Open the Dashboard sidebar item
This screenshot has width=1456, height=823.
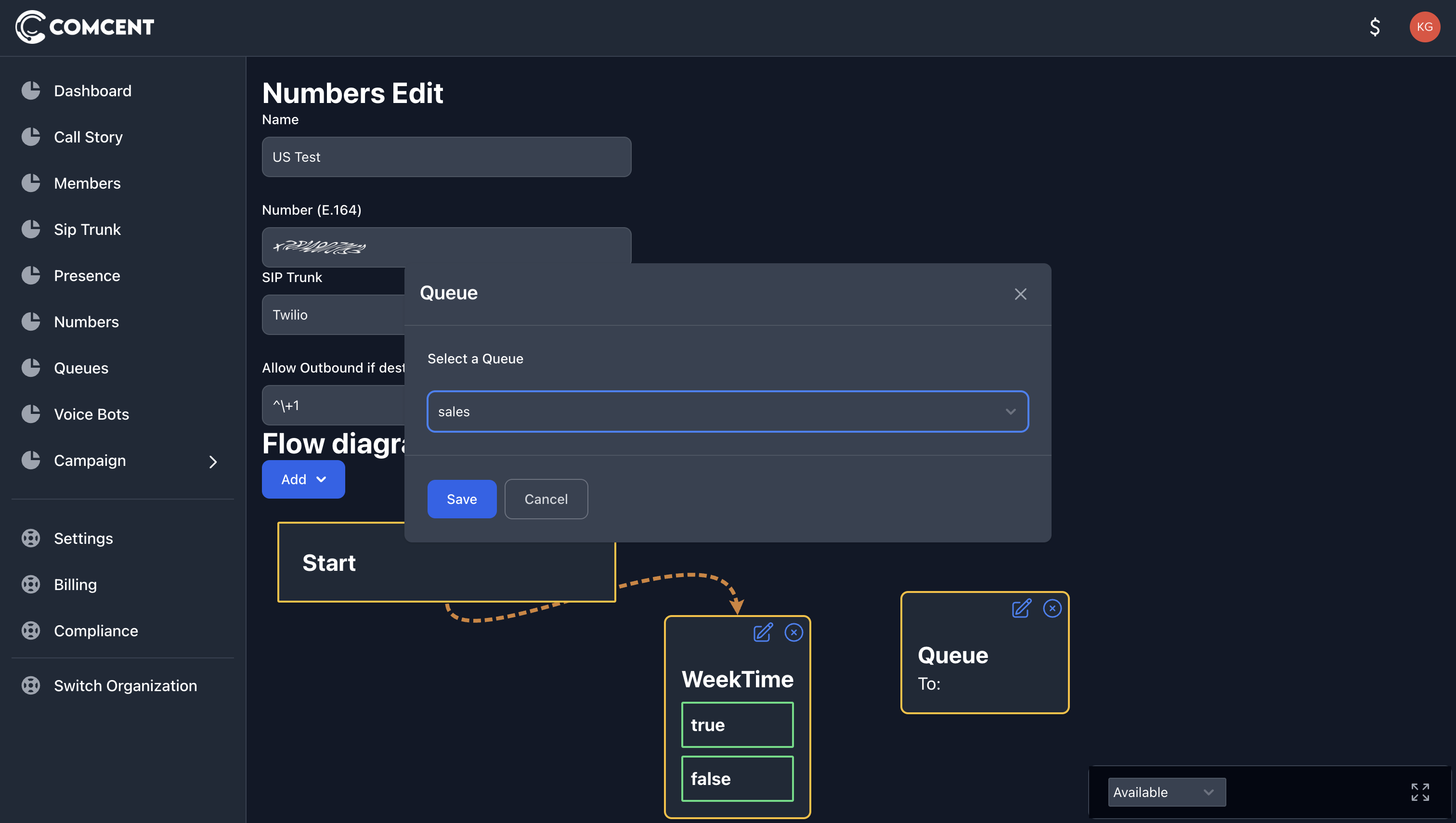coord(93,90)
